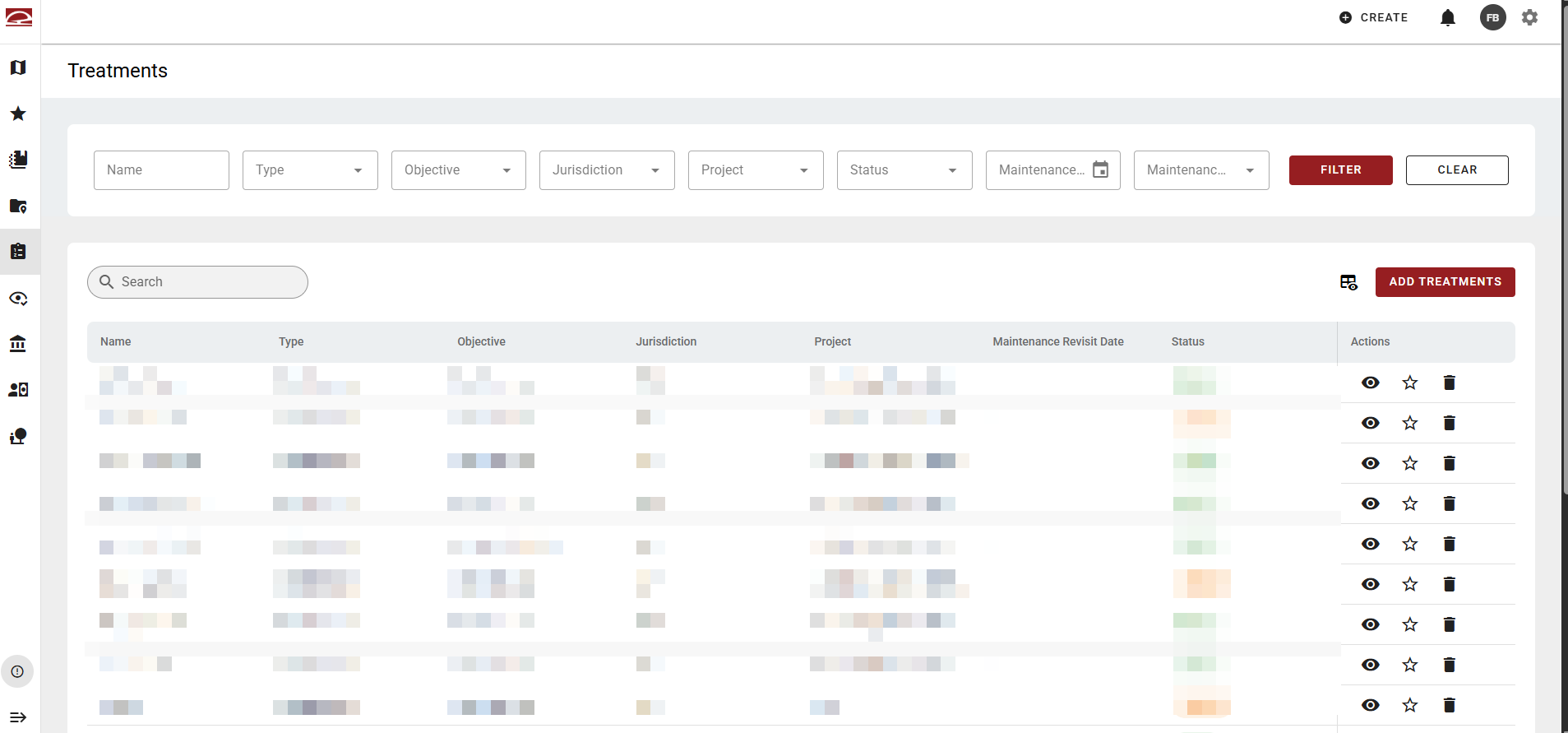This screenshot has width=1568, height=733.
Task: Star the seventh treatment row as favorite
Action: pos(1410,624)
